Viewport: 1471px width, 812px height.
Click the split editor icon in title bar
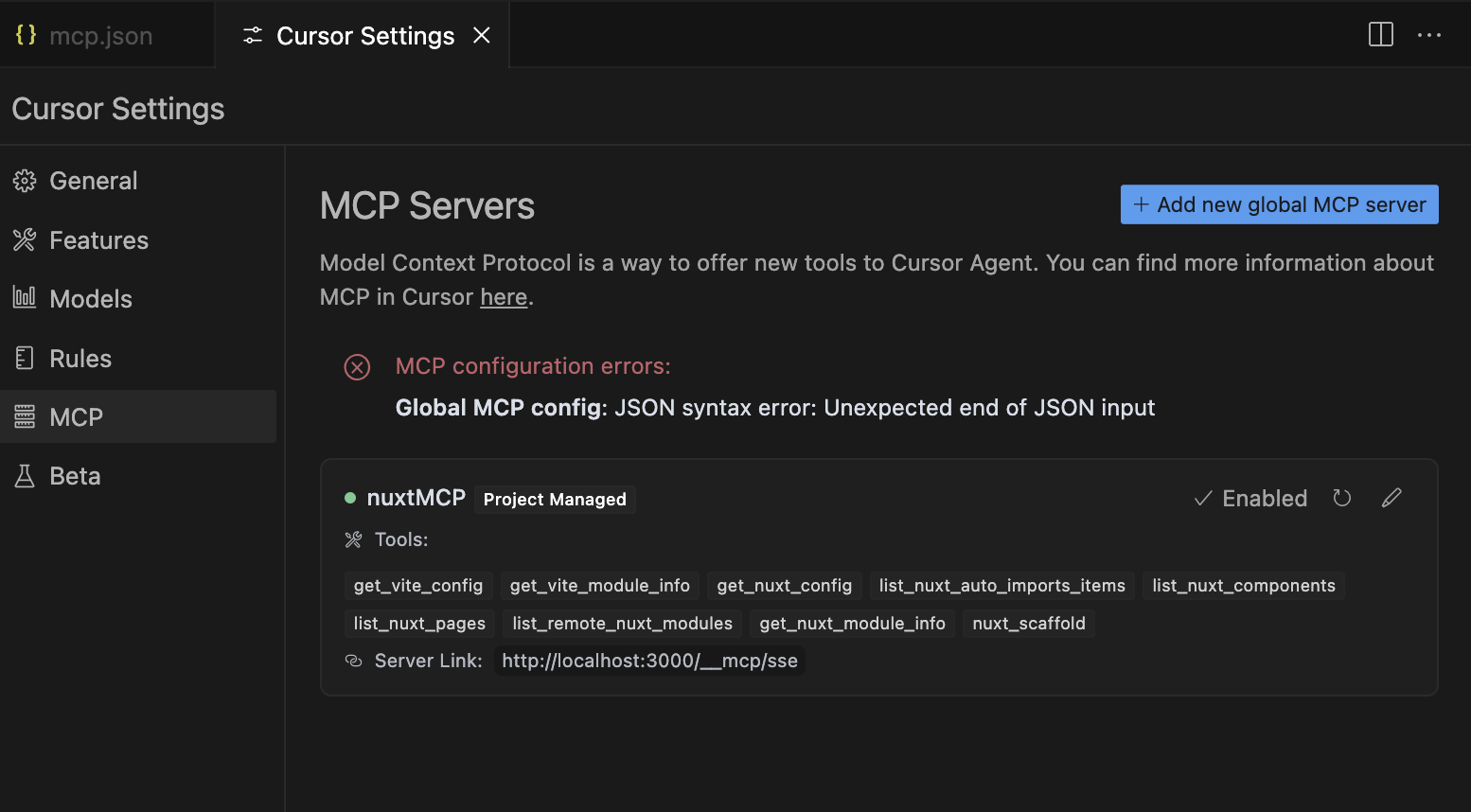pyautogui.click(x=1380, y=34)
